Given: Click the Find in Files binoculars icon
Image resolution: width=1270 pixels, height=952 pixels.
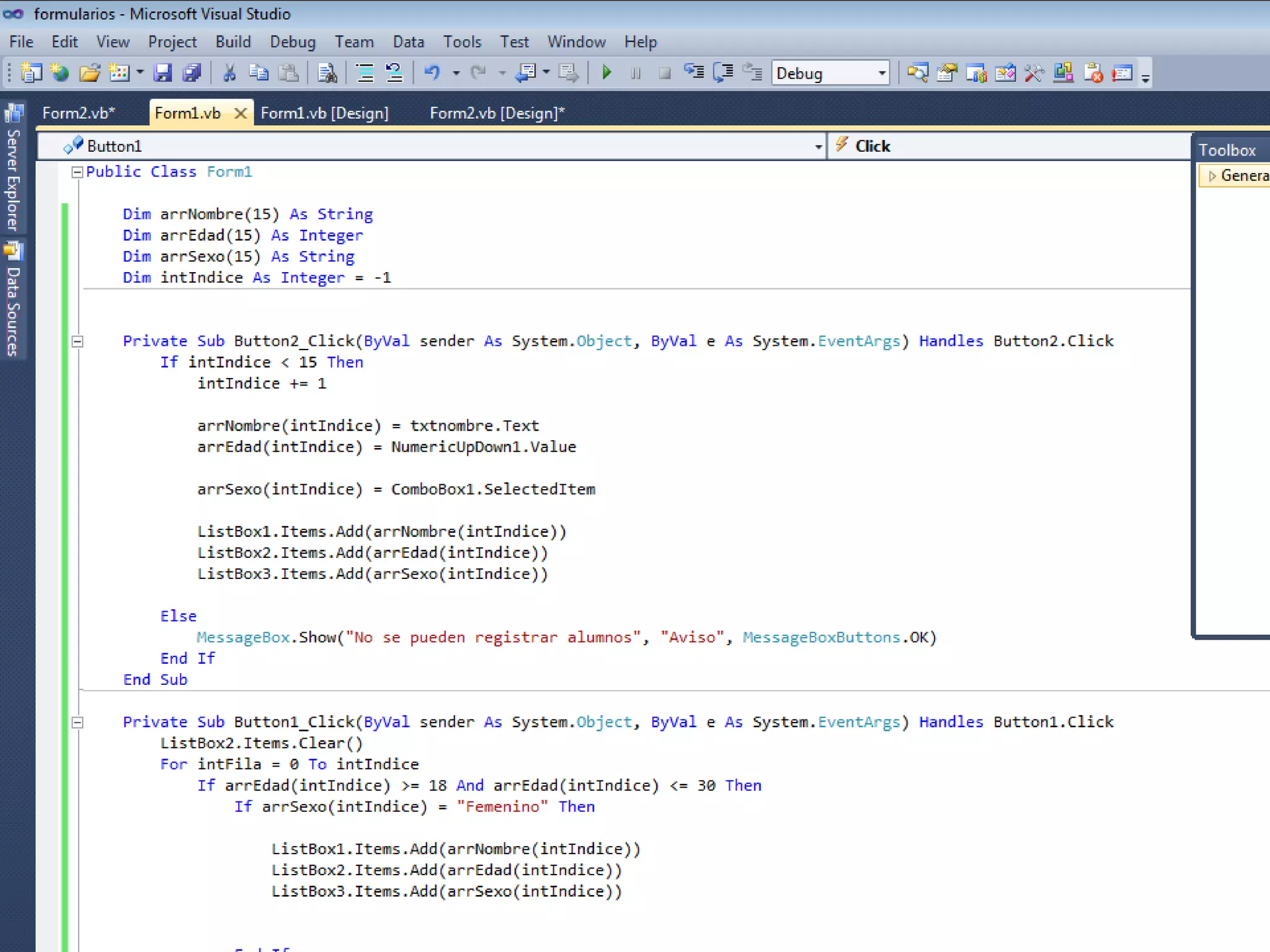Looking at the screenshot, I should pos(327,73).
